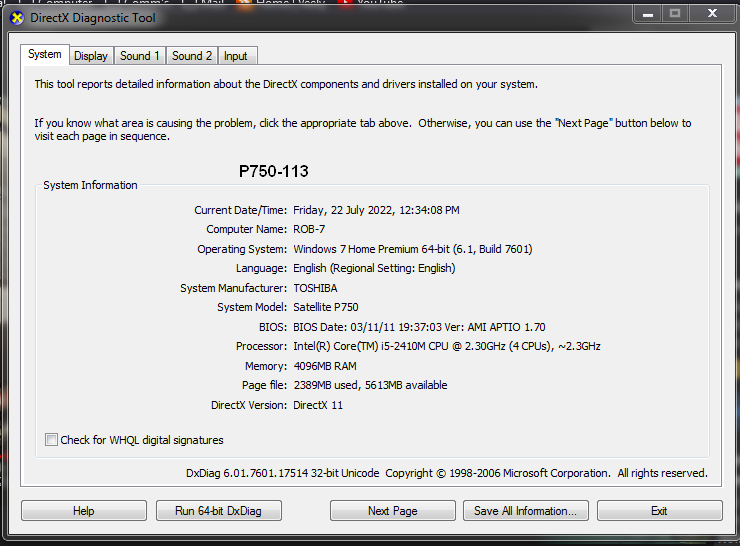Click the Exit button
The image size is (740, 546).
(x=660, y=511)
